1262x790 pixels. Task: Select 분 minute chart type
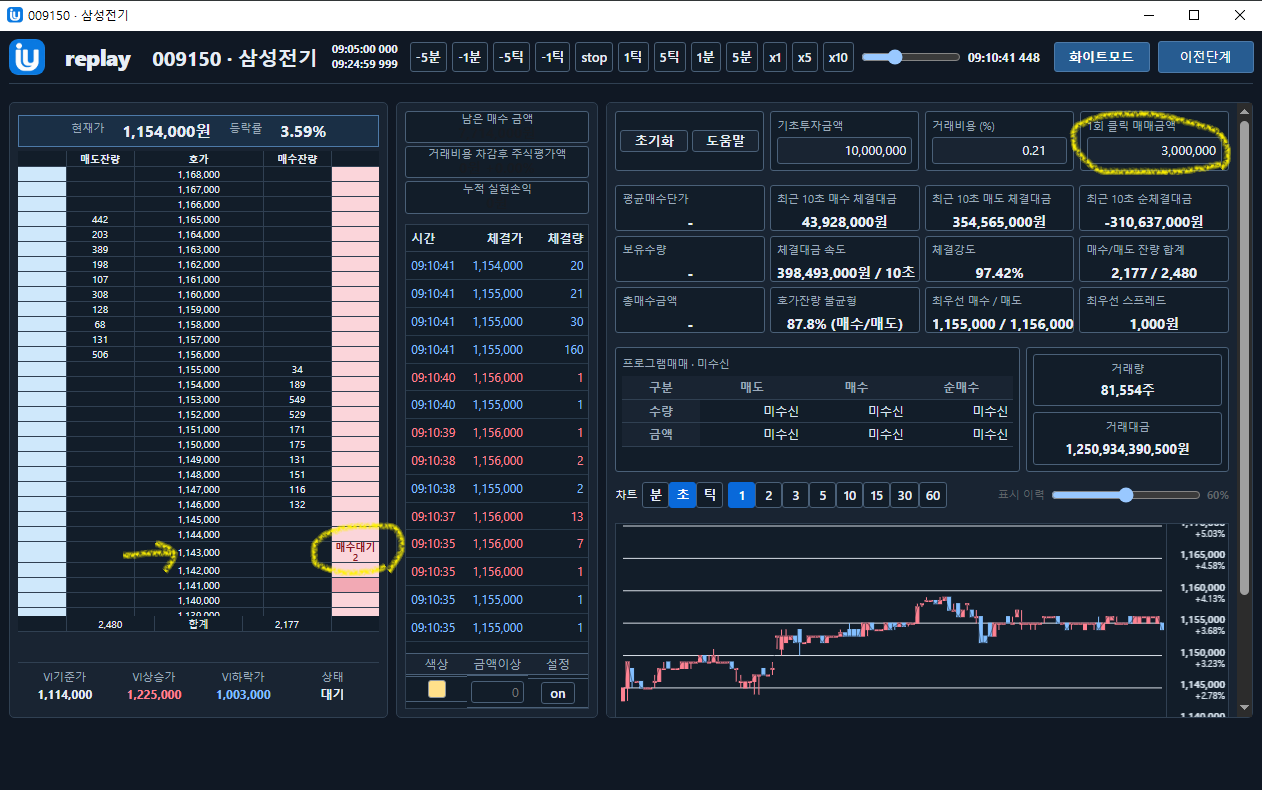tap(655, 495)
